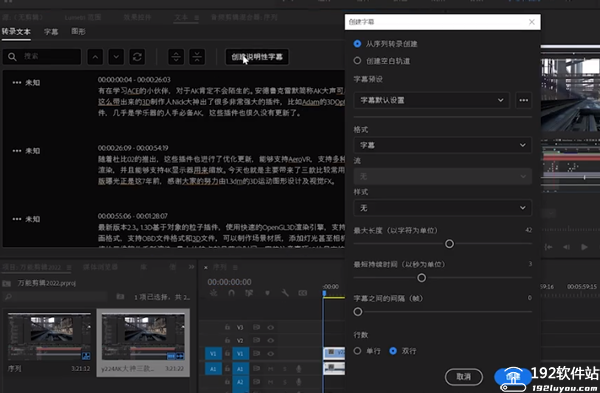The image size is (600, 393).
Task: Toggle visibility eye on track V1
Action: click(271, 354)
